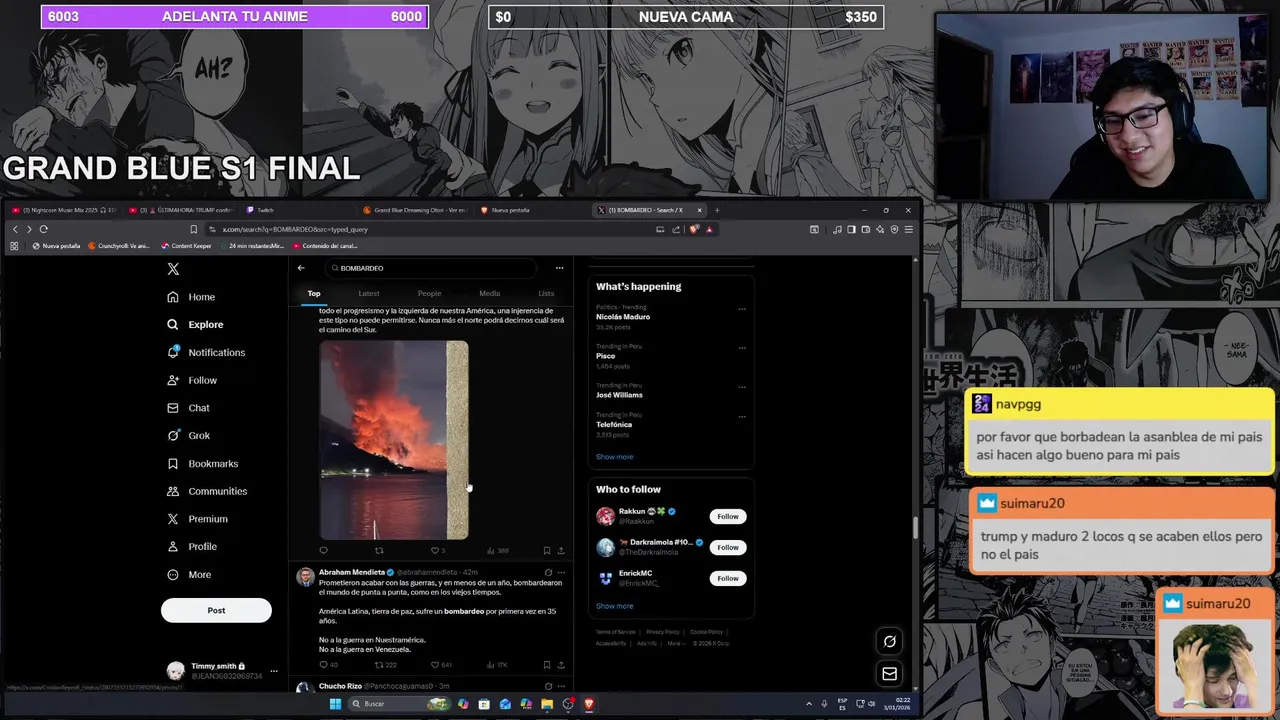Switch to the Lists search tab
Screen dimensions: 1280x720
click(546, 293)
